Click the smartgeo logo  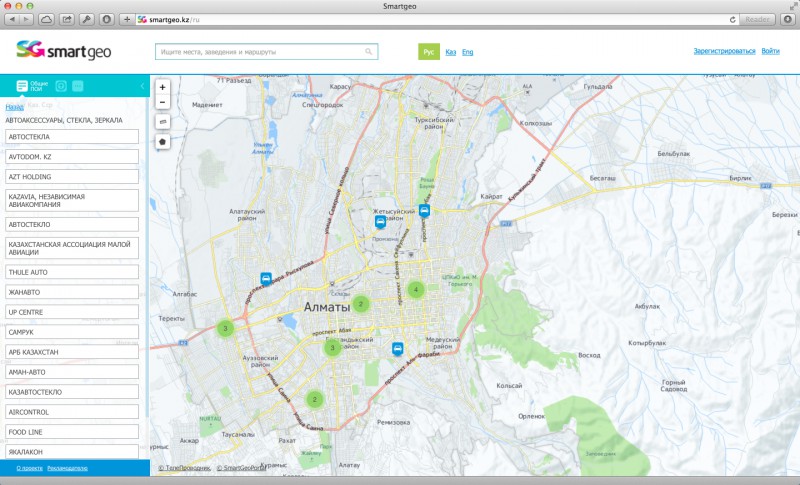coord(64,50)
